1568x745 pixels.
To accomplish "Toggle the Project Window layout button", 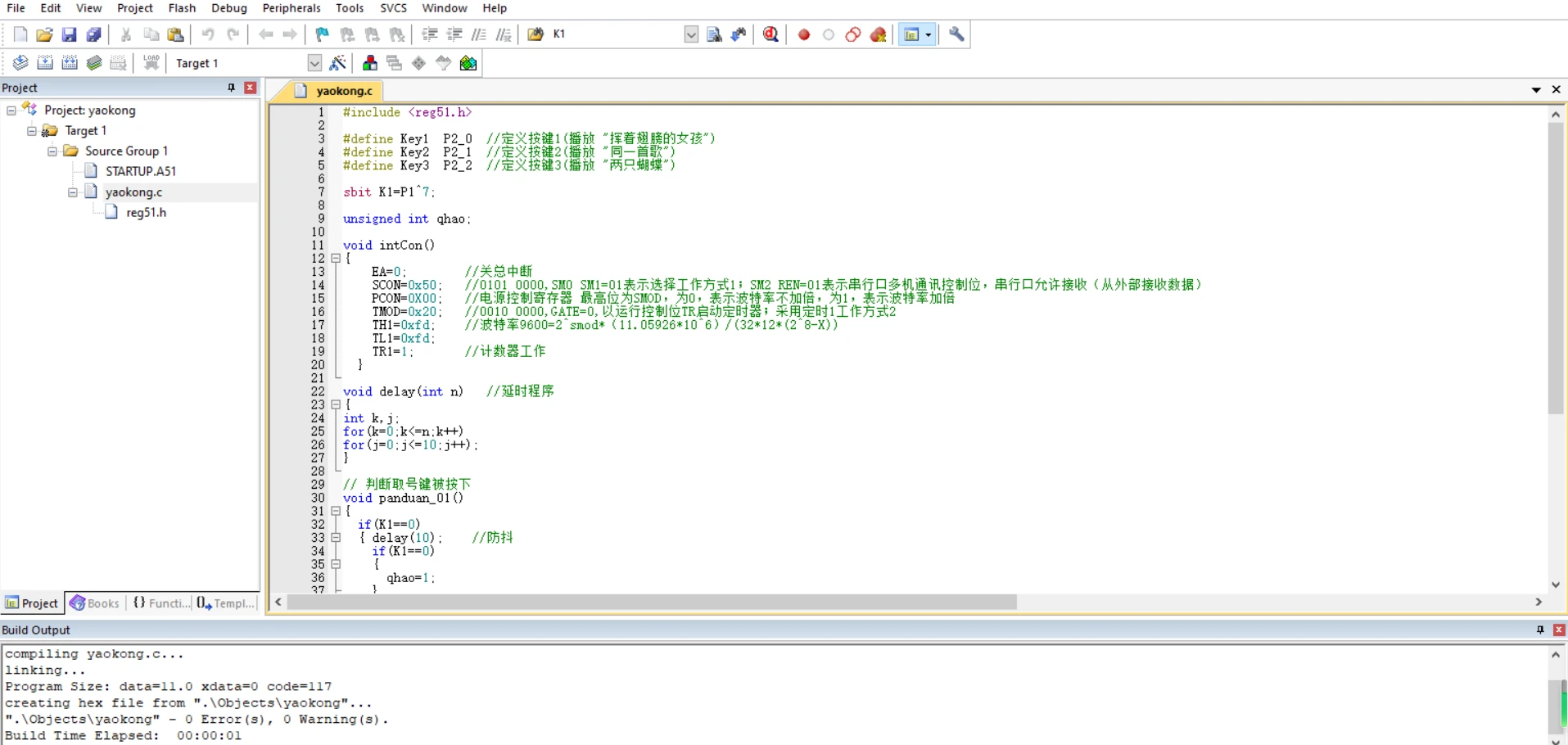I will 911,34.
